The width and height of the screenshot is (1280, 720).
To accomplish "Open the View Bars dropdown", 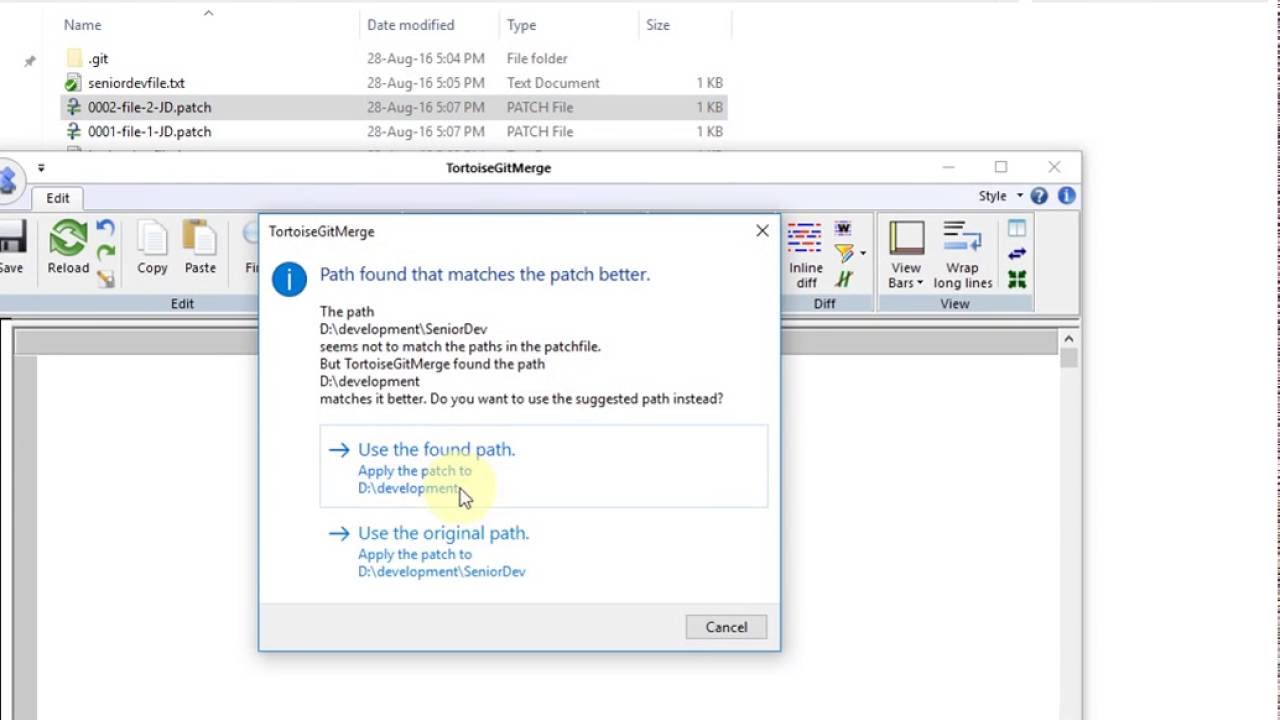I will click(x=906, y=255).
